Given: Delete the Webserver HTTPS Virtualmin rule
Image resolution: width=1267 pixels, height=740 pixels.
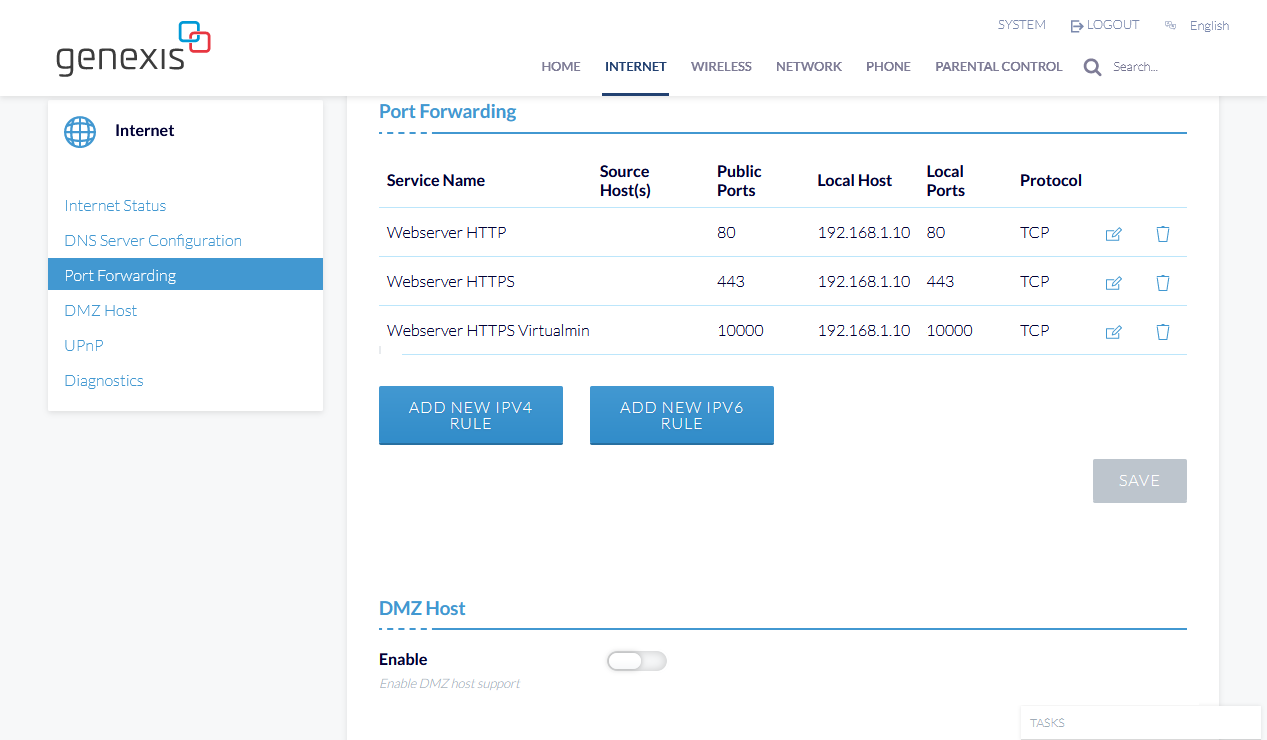Looking at the screenshot, I should (x=1162, y=332).
